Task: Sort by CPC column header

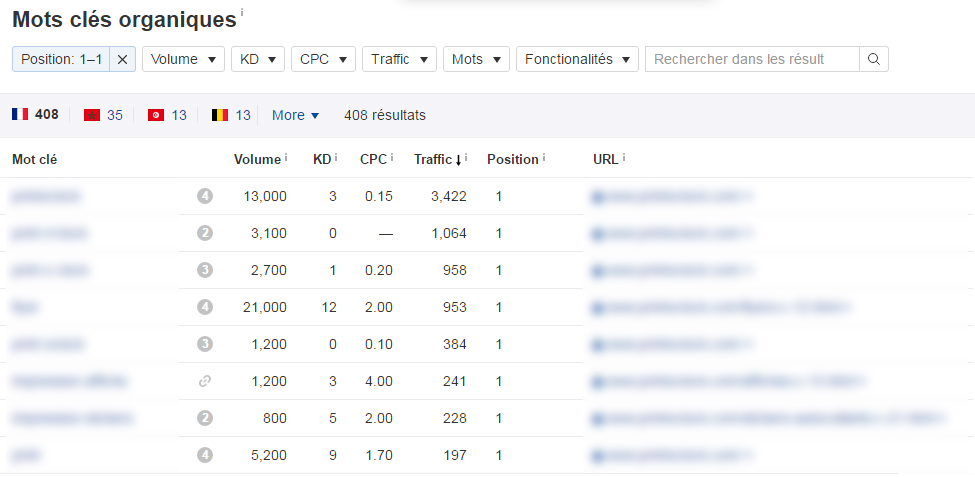Action: pyautogui.click(x=373, y=159)
